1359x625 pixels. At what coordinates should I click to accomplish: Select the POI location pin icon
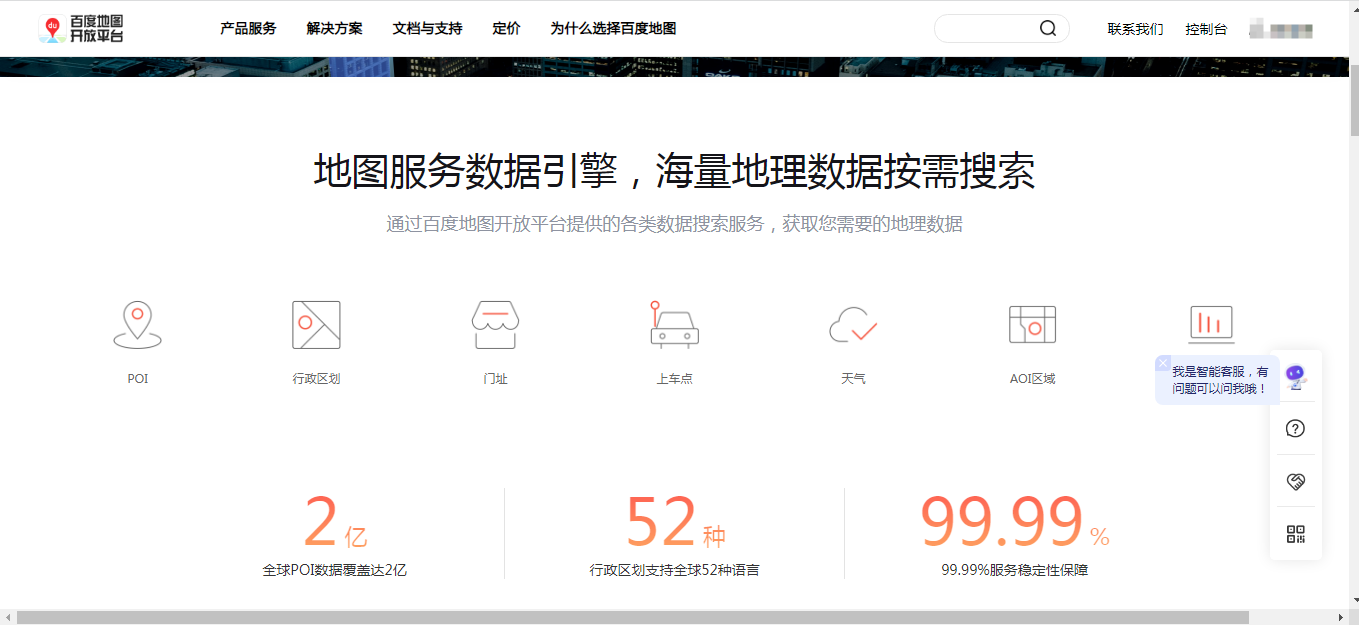pos(138,325)
